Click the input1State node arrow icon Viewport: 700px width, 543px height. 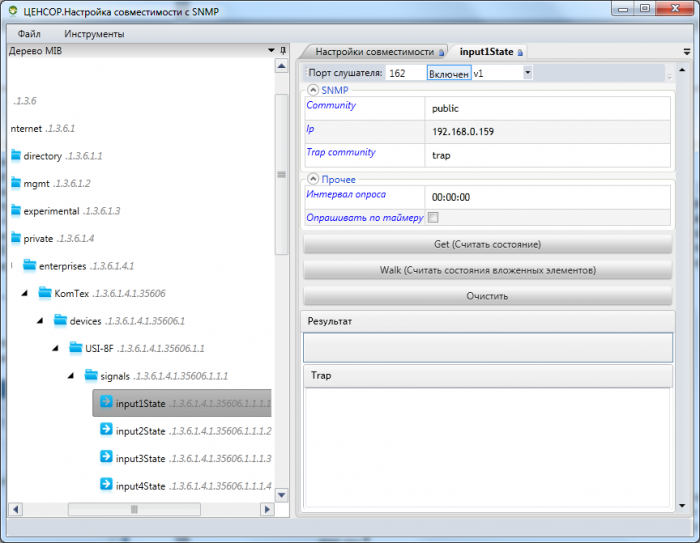[x=106, y=402]
